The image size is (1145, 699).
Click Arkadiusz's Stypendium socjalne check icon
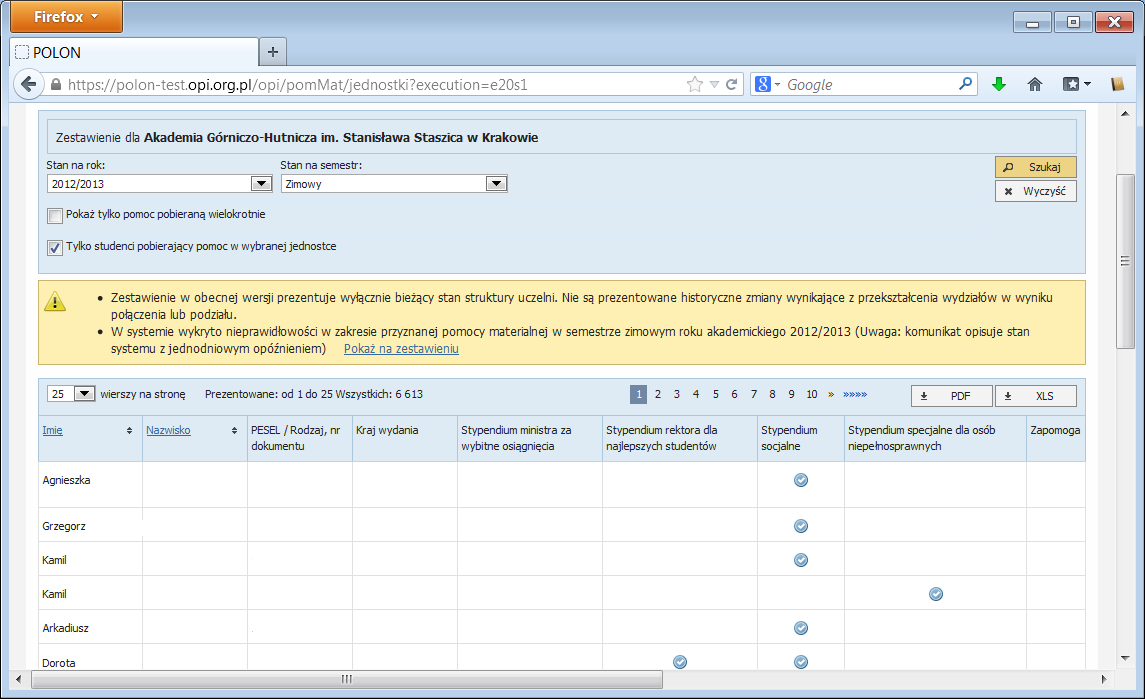click(801, 628)
